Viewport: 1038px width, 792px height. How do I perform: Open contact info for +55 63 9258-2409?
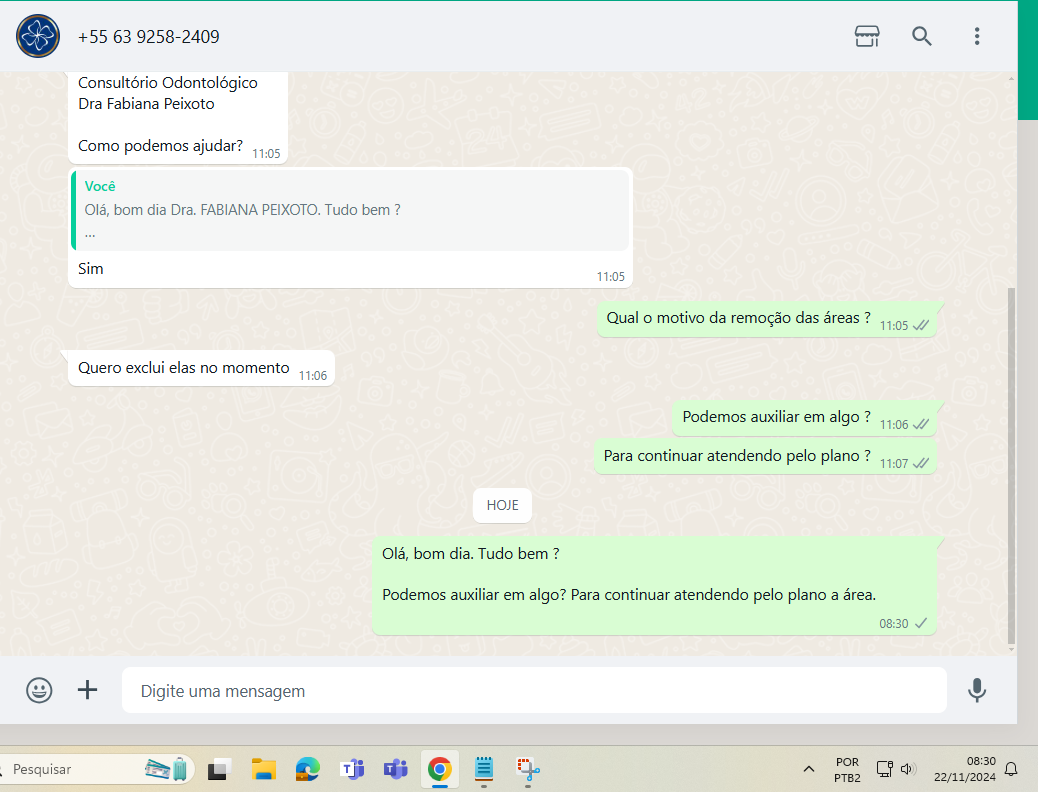tap(149, 36)
